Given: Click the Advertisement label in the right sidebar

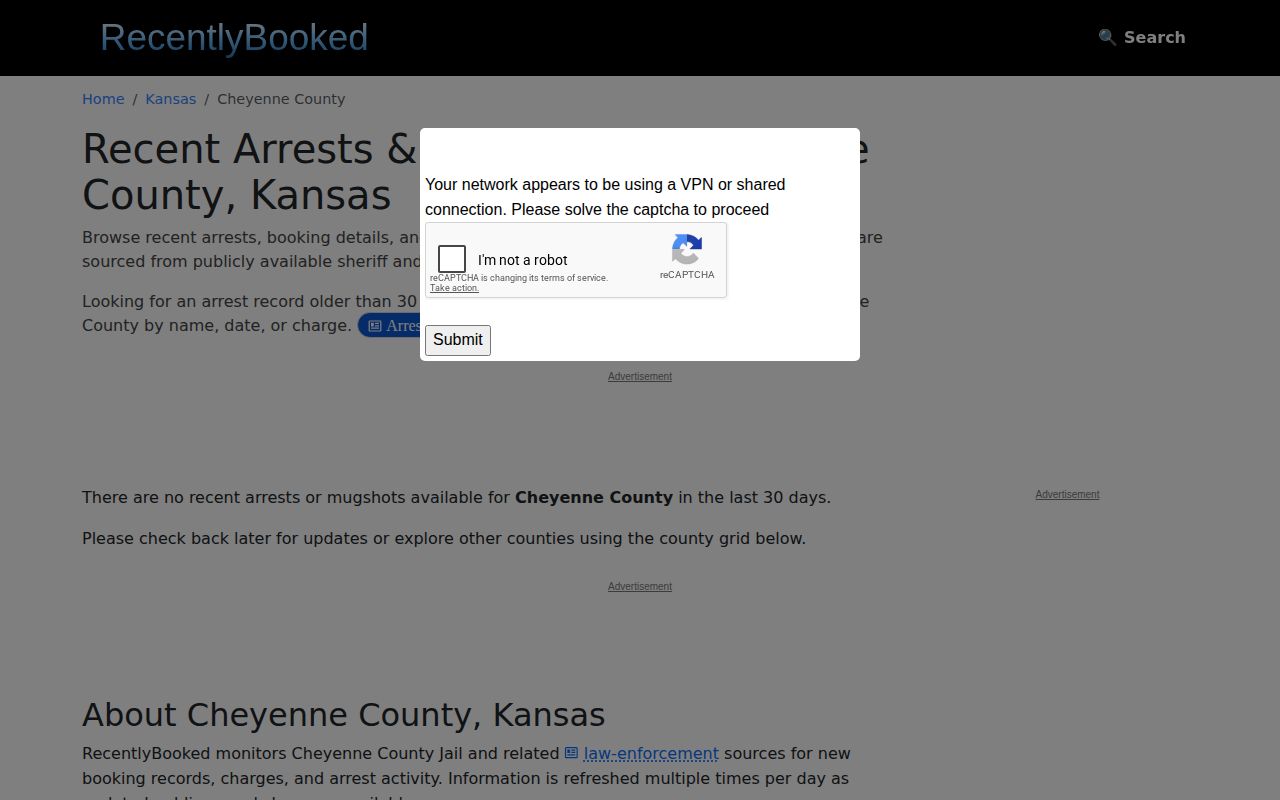Looking at the screenshot, I should pos(1067,495).
